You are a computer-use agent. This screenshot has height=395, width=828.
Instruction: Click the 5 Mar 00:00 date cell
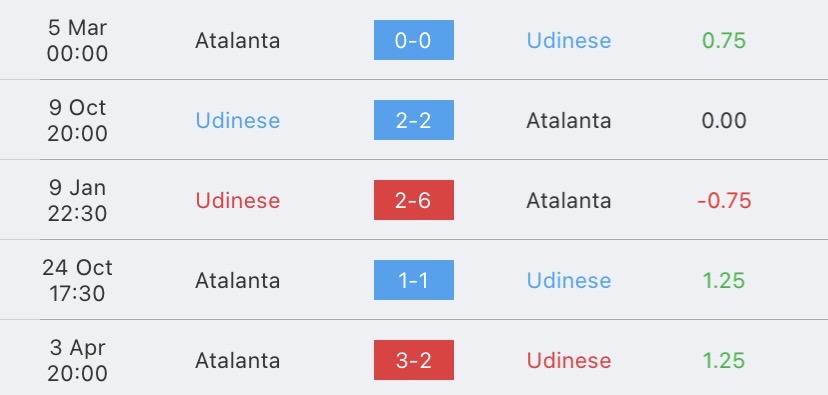tap(77, 40)
